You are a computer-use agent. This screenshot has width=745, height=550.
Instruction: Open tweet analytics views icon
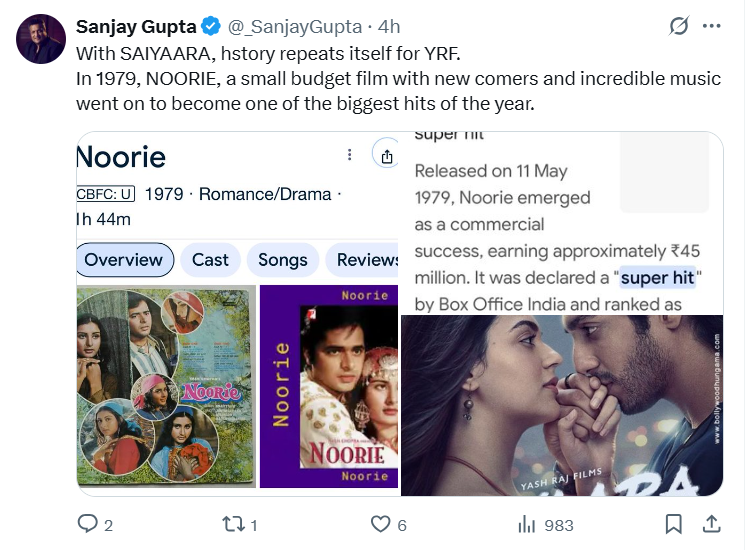(527, 524)
